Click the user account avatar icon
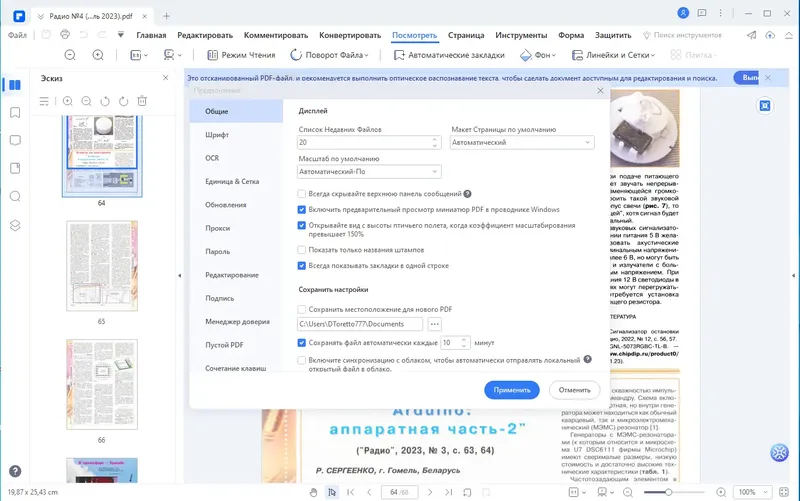 (683, 13)
